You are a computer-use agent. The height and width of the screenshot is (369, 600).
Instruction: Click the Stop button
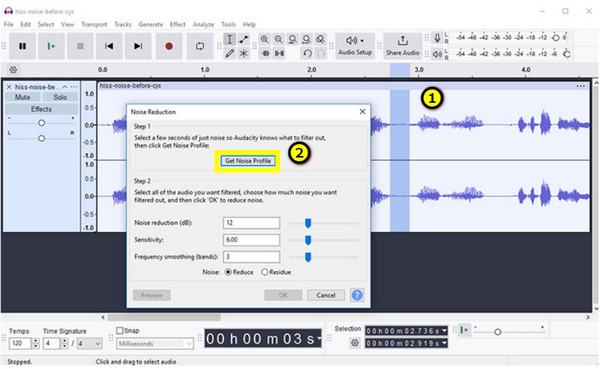click(80, 46)
